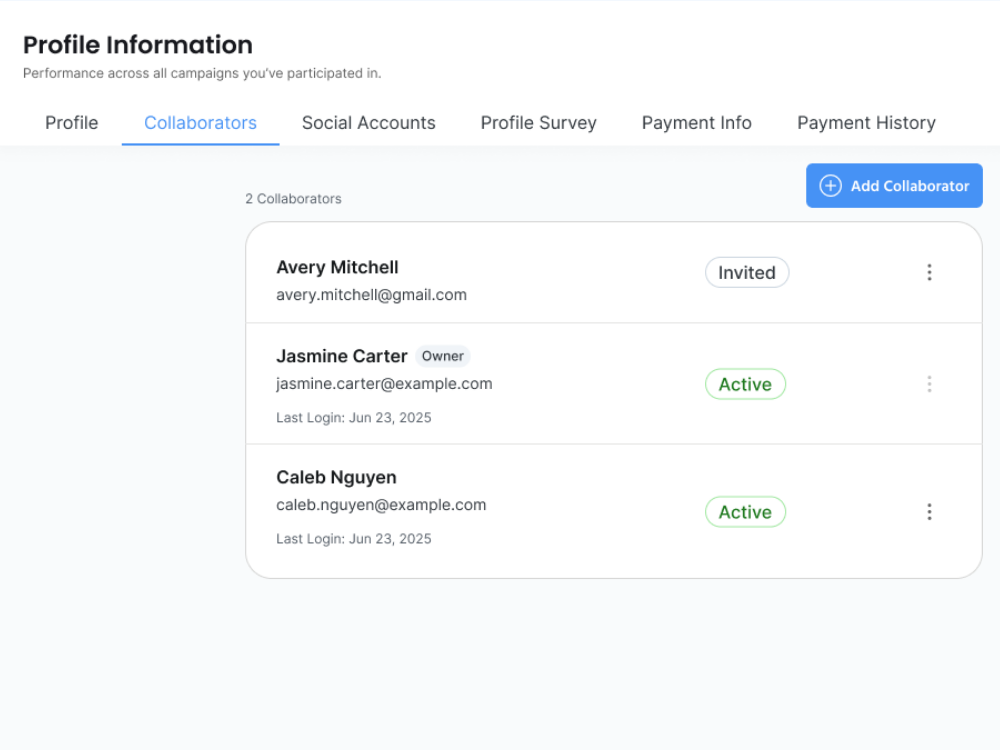Image resolution: width=1000 pixels, height=750 pixels.
Task: Open the Payment Info tab
Action: pos(696,123)
